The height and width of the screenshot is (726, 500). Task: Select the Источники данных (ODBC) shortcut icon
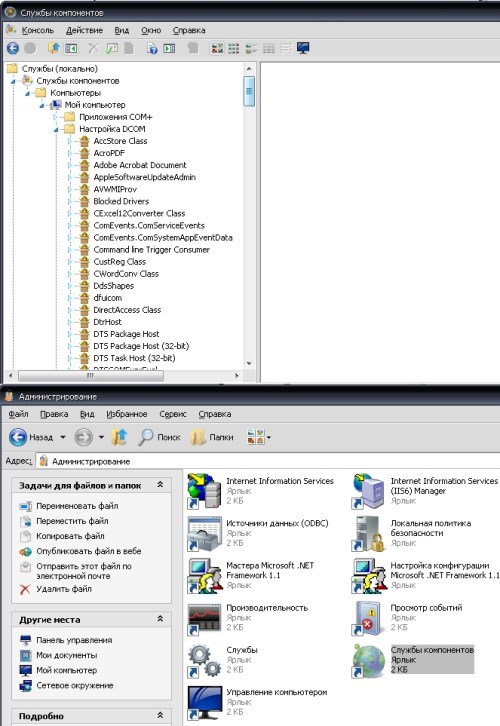point(204,533)
